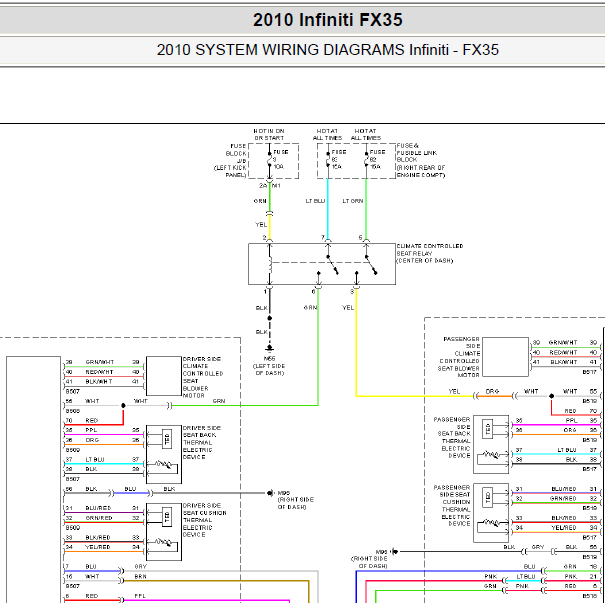The image size is (605, 603).
Task: Click the "GRN/WHT" wire label on driver side
Action: click(x=100, y=362)
